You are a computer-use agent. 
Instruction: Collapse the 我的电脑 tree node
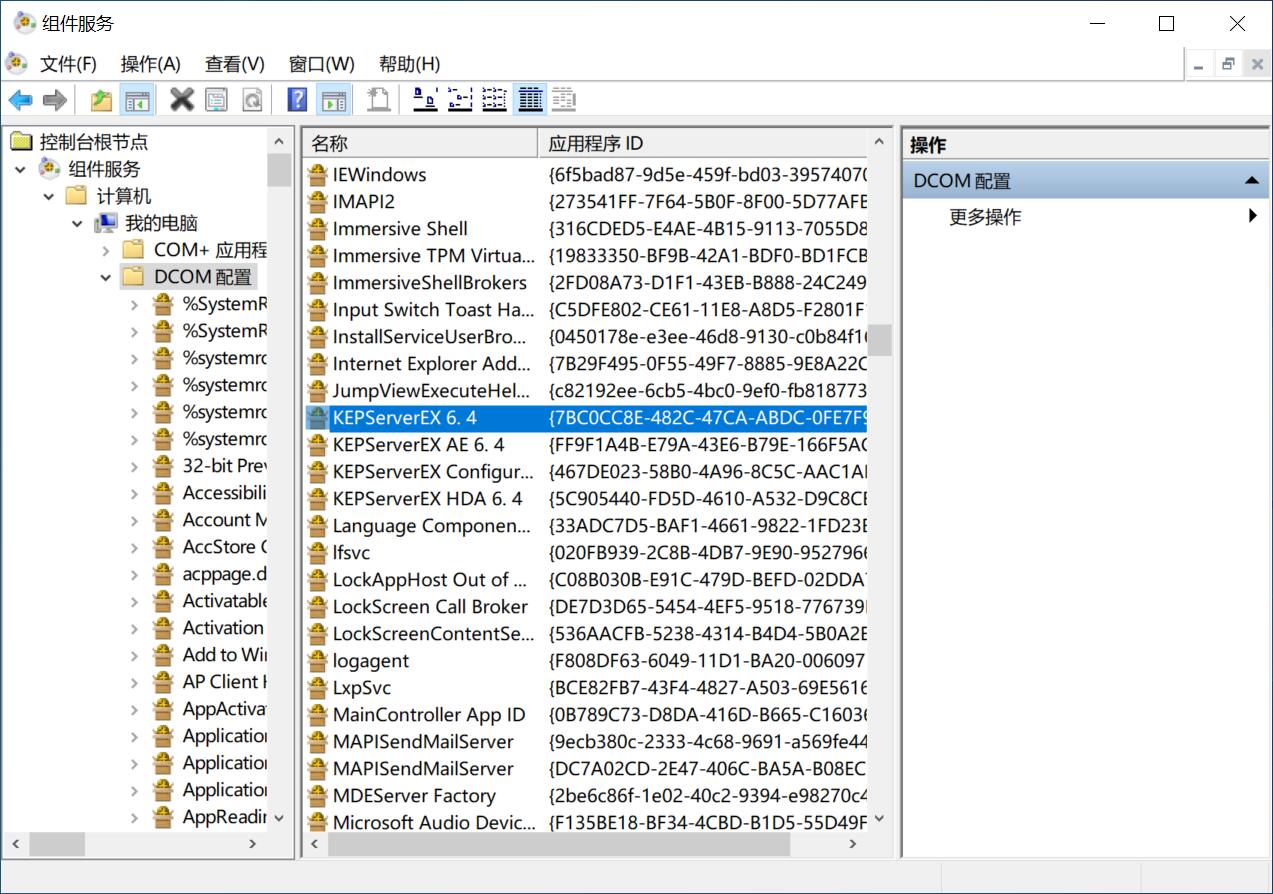[x=78, y=222]
